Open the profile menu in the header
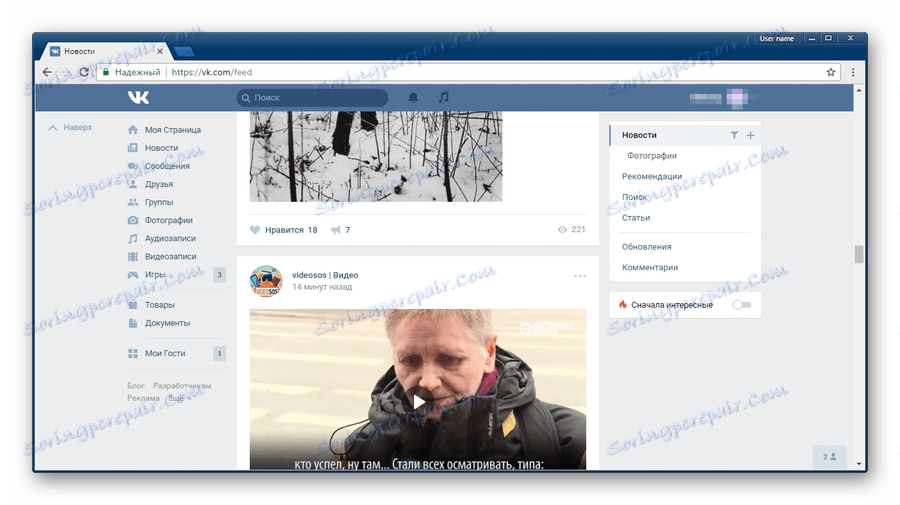Viewport: 900px width, 505px height. (x=724, y=98)
